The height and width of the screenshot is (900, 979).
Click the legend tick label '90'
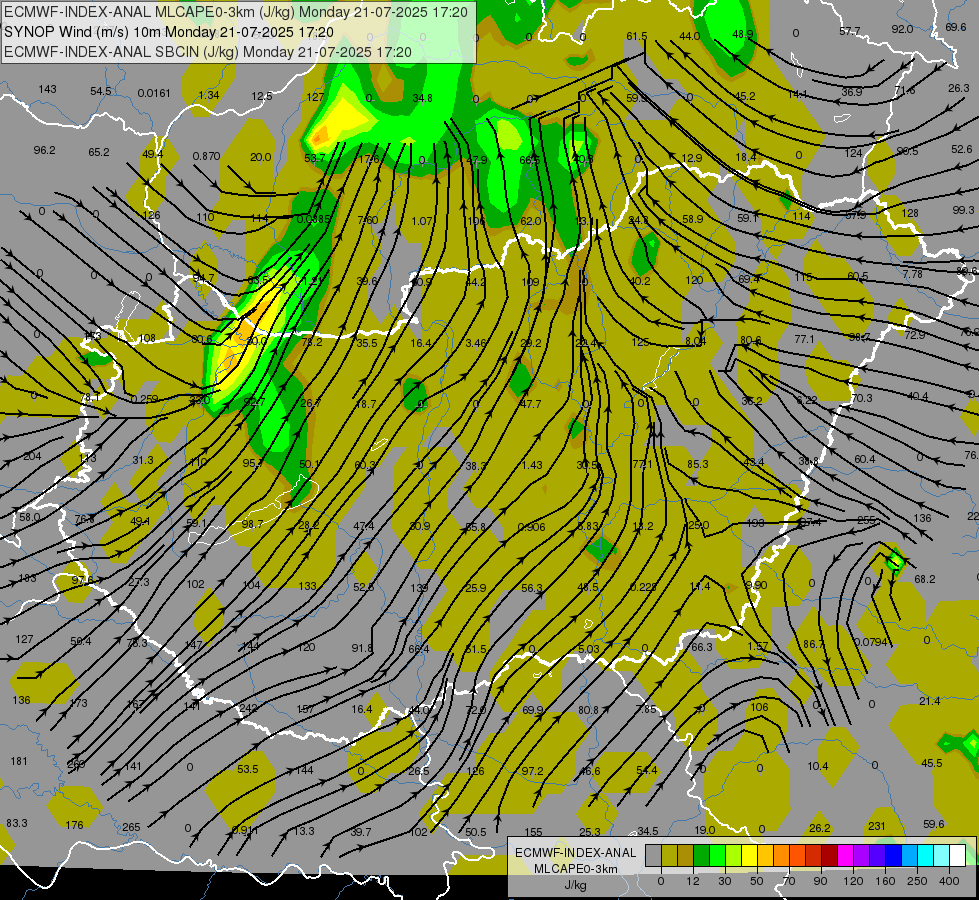coord(820,881)
